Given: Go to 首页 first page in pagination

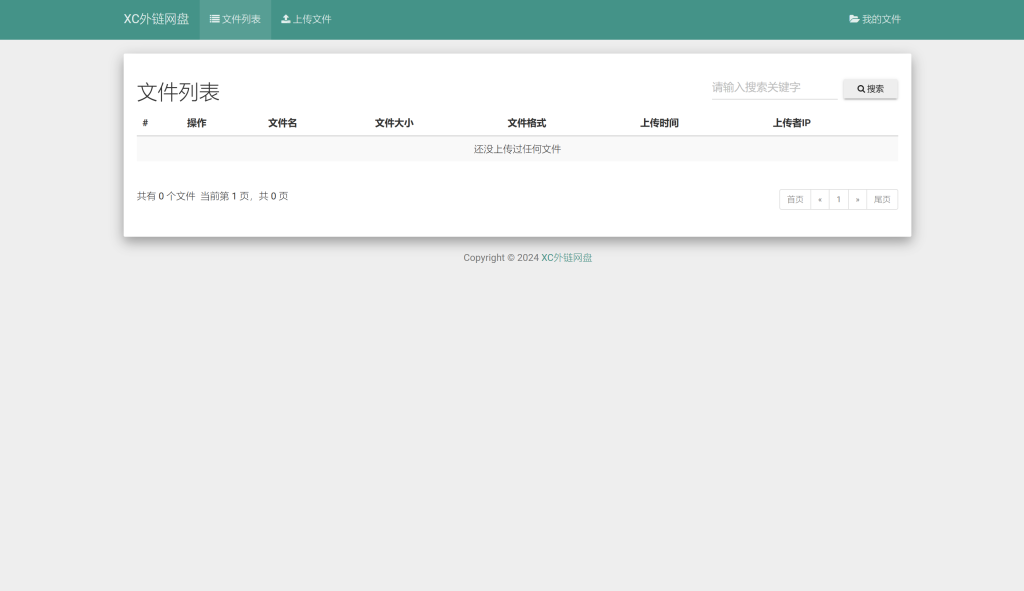Looking at the screenshot, I should tap(794, 199).
